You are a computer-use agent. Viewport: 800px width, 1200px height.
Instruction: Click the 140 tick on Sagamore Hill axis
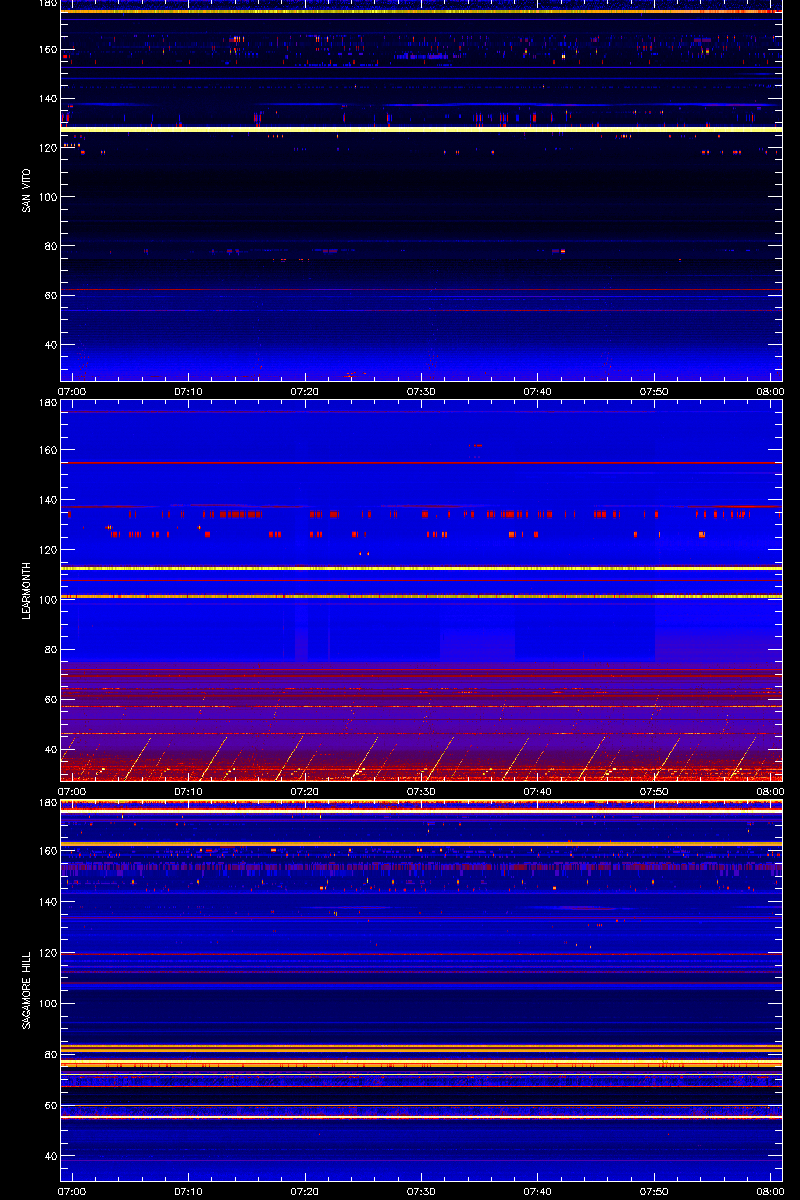[48, 902]
